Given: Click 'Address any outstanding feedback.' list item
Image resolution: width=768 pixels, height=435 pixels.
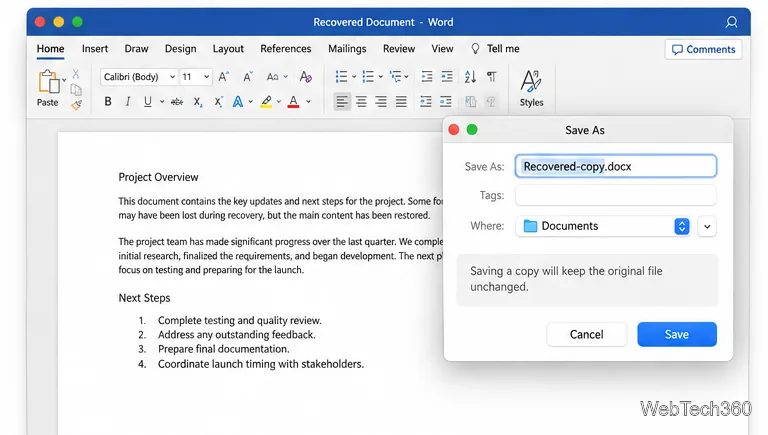Looking at the screenshot, I should pos(237,335).
